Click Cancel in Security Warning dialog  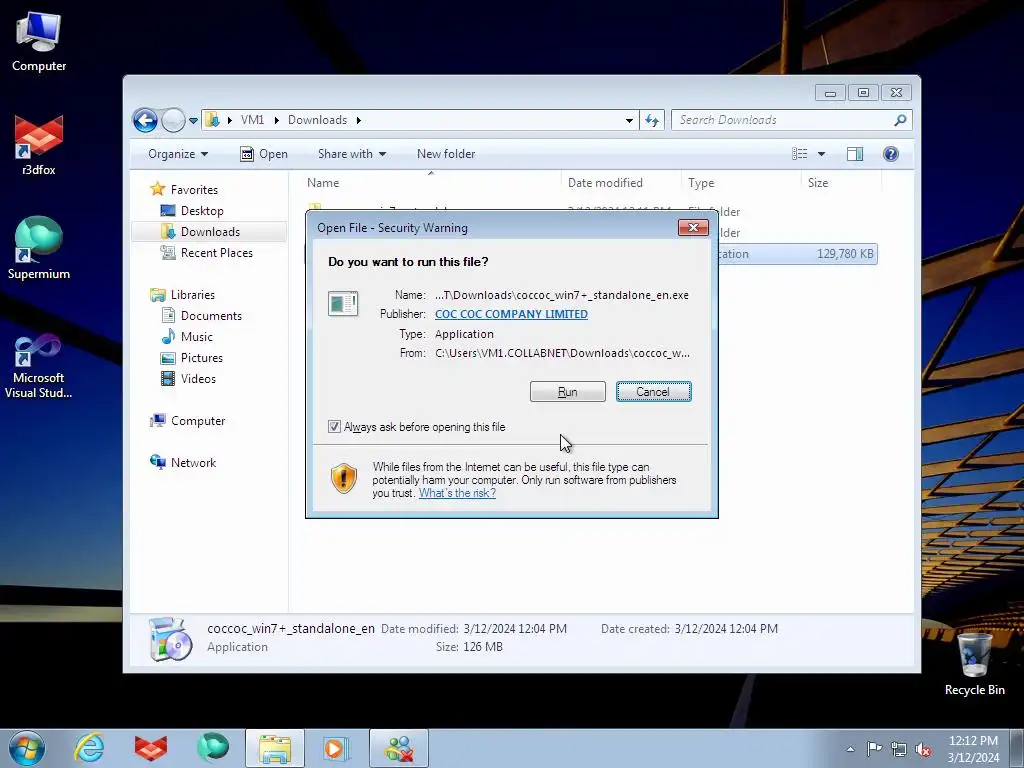653,392
